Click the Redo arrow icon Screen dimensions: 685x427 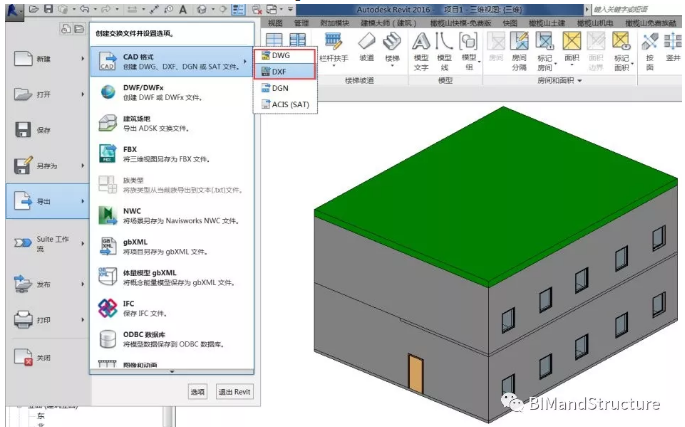point(106,9)
